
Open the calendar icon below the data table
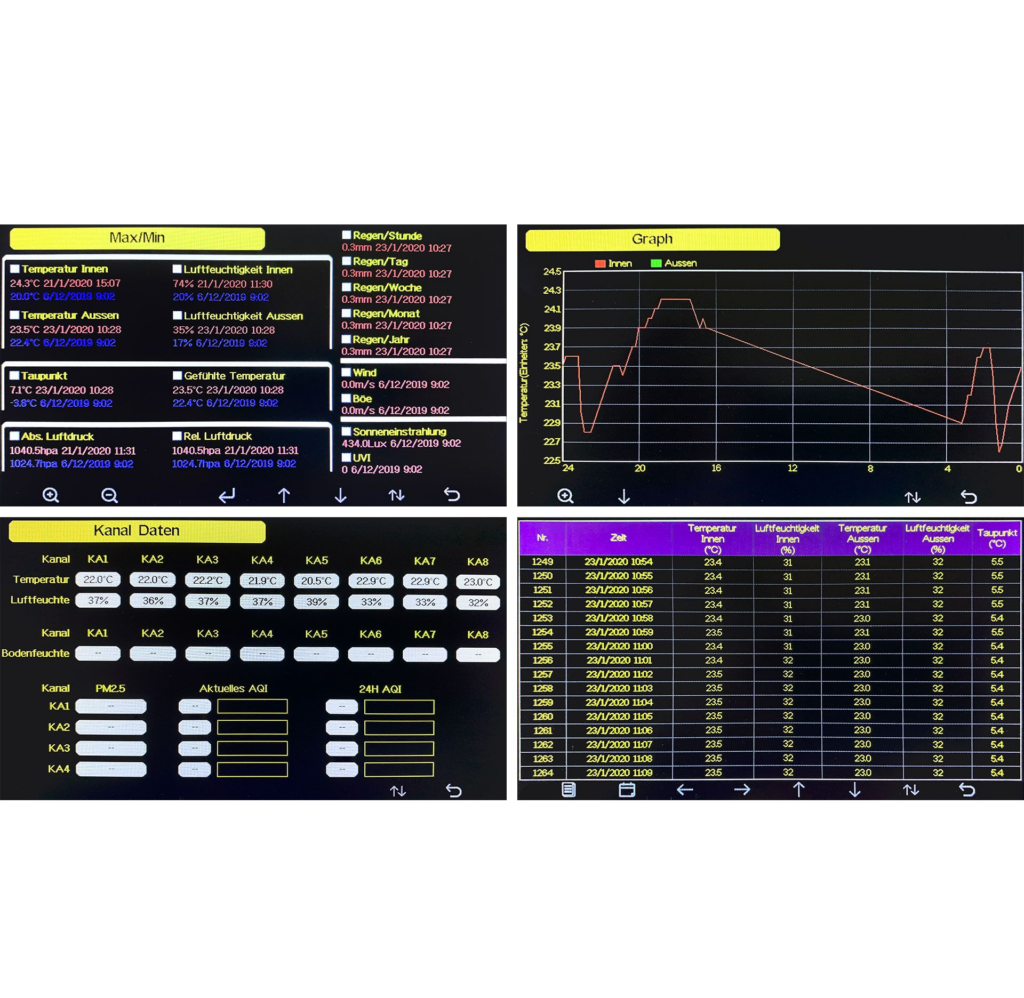click(x=627, y=790)
